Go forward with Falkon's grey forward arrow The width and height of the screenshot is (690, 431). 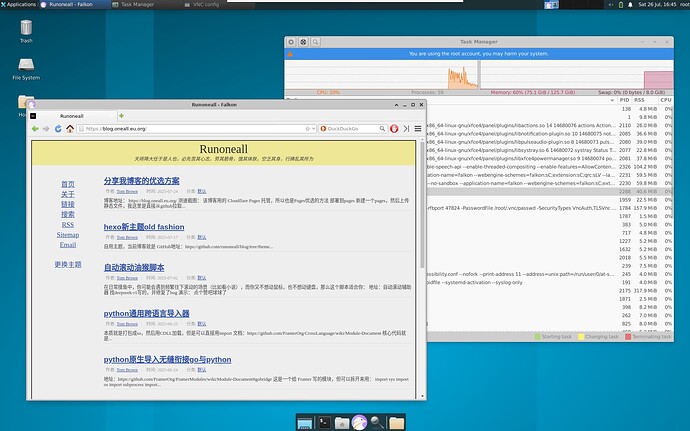[x=46, y=129]
